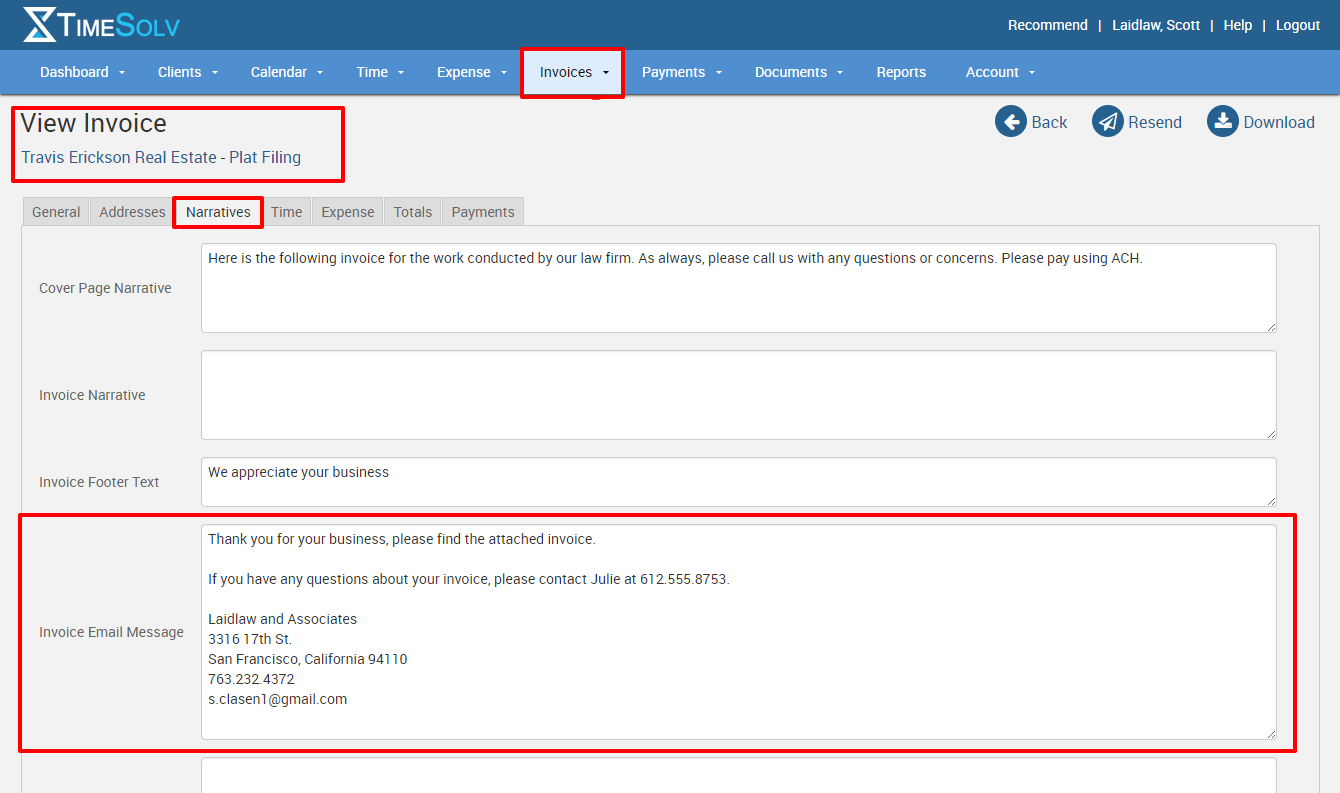Click the Logout link
Viewport: 1340px width, 793px height.
tap(1297, 25)
